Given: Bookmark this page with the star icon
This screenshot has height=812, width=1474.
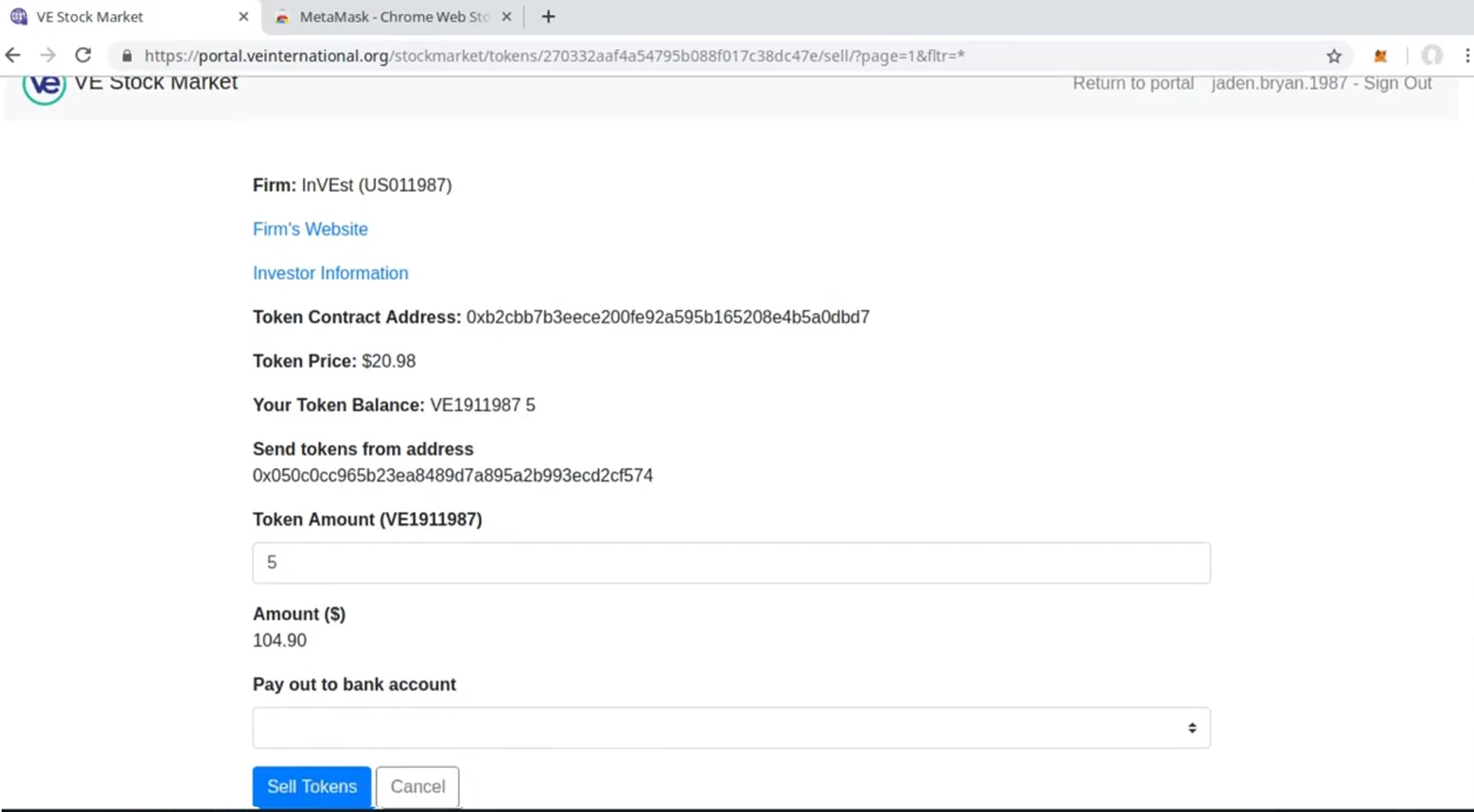Looking at the screenshot, I should [1334, 56].
